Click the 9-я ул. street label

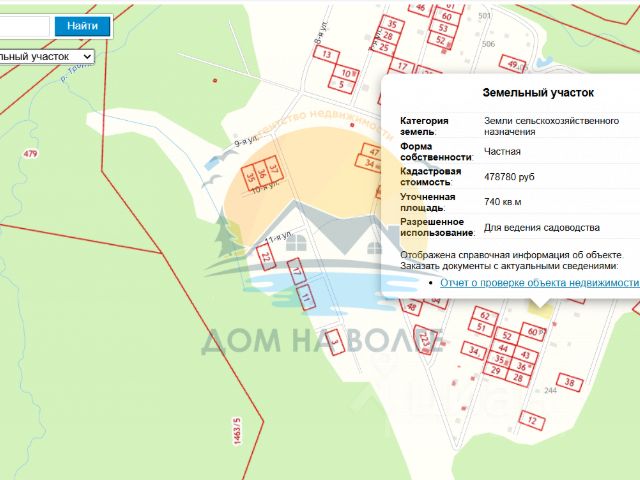(246, 142)
